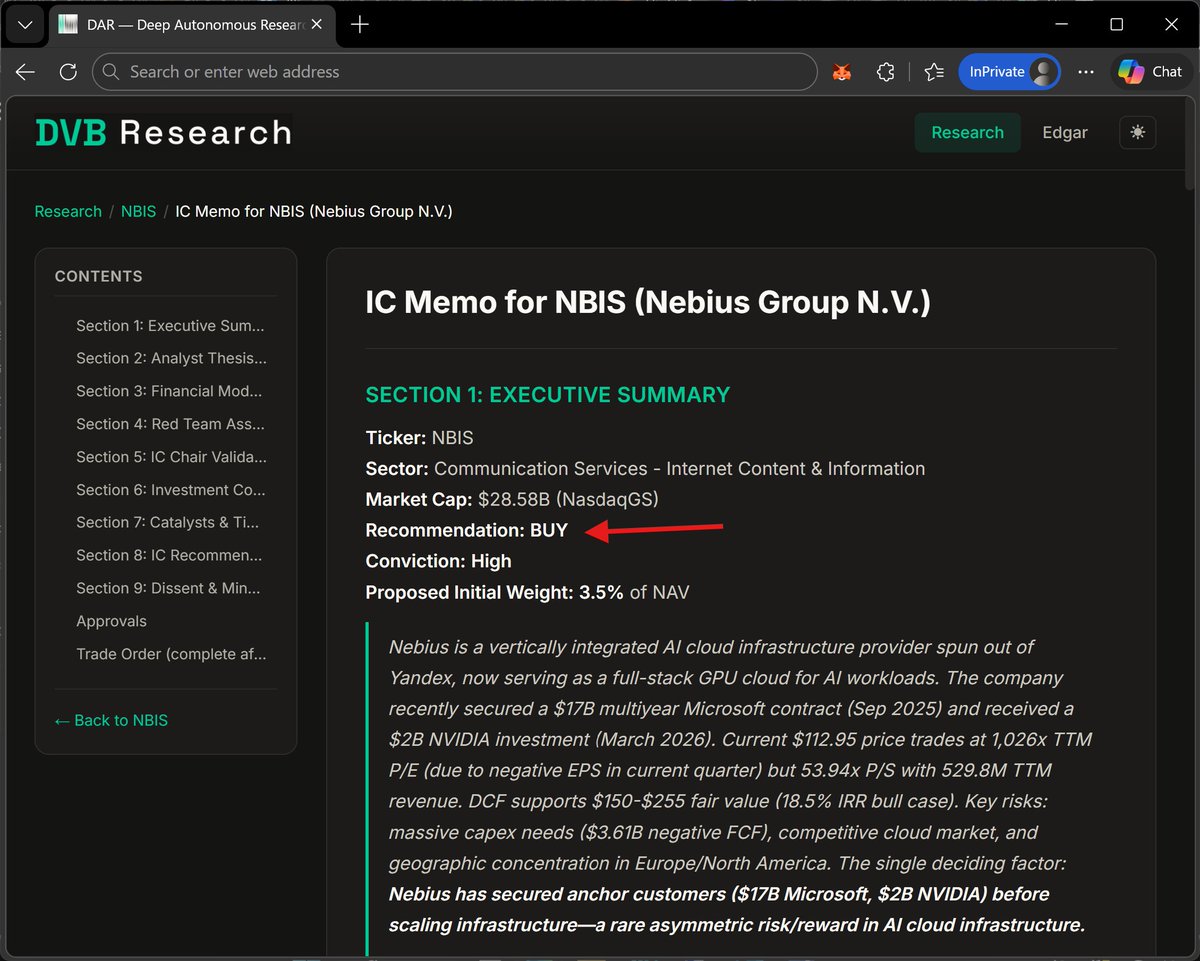
Task: Open the MetaMask fox extension
Action: point(842,72)
